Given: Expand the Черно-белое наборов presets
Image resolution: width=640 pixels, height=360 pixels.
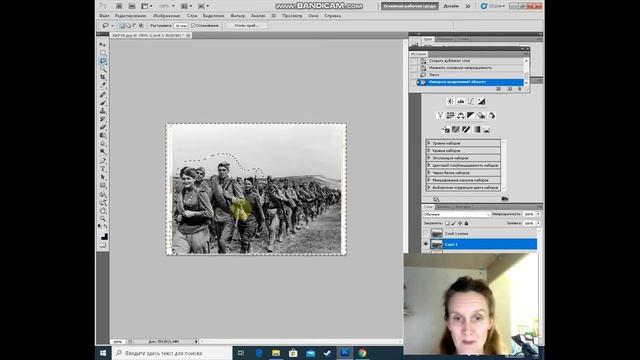Looking at the screenshot, I should (429, 173).
